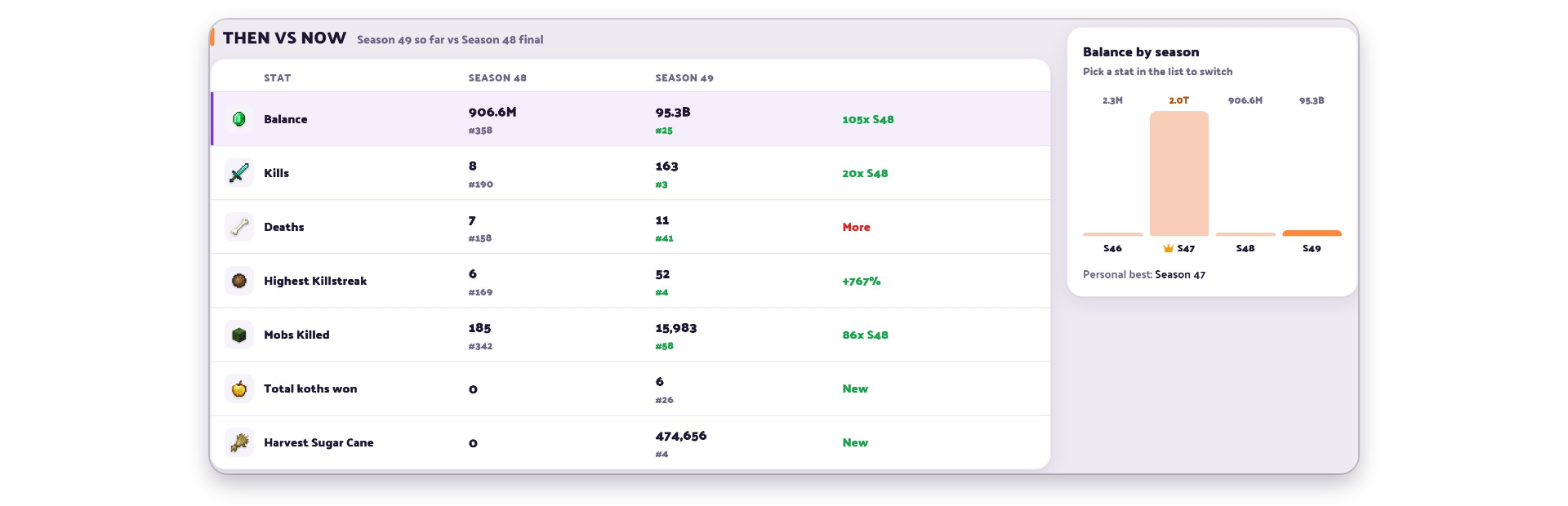Click the Personal best: Season 47 text
1568x506 pixels.
click(1144, 274)
